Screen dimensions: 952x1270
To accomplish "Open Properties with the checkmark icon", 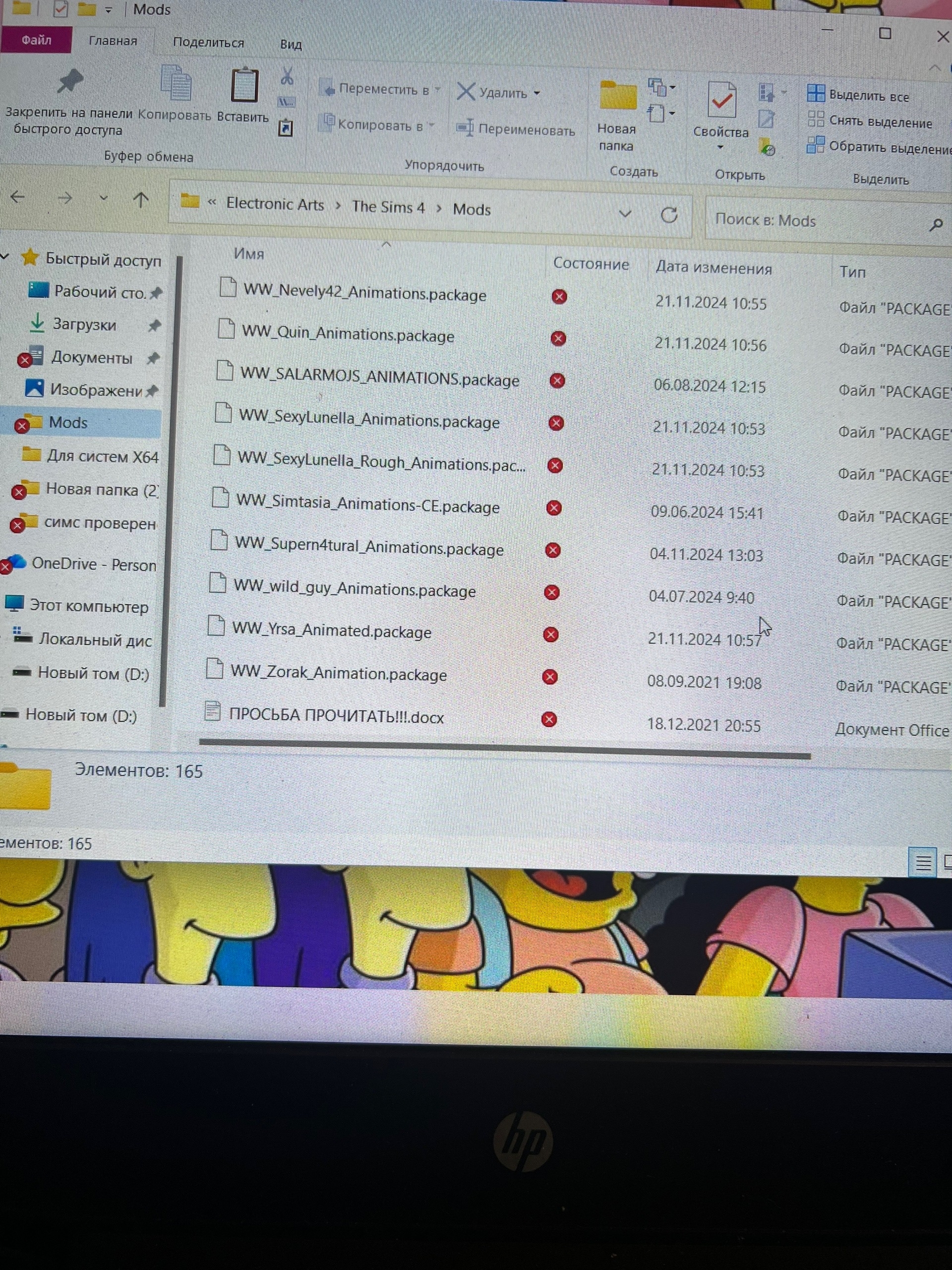I will click(x=721, y=100).
